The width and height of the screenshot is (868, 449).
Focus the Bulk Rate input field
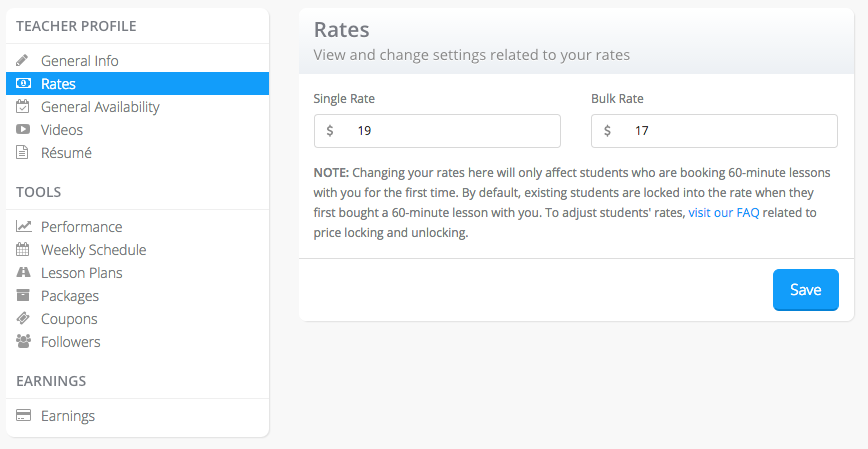(714, 131)
